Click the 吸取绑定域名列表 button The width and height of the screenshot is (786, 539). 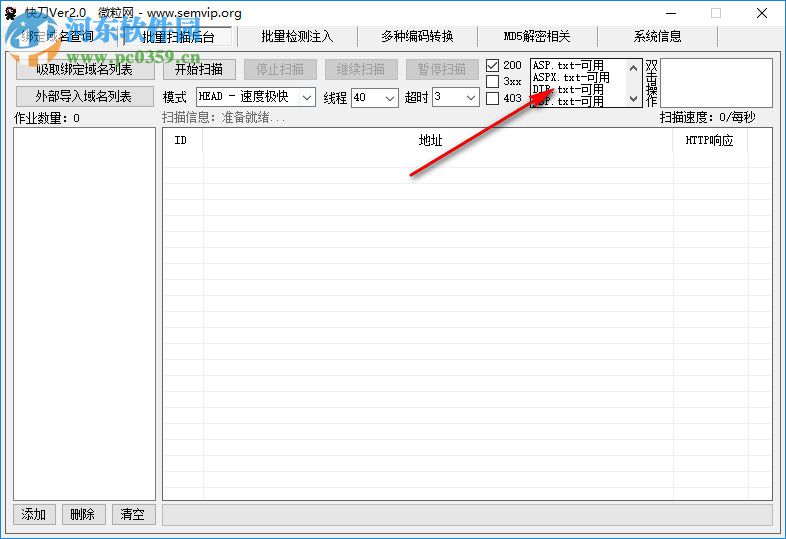point(85,69)
